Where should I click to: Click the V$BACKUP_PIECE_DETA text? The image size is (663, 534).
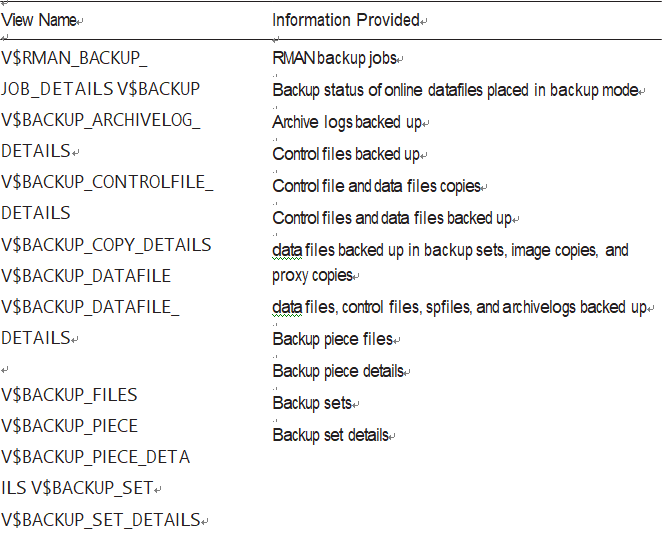(x=96, y=457)
